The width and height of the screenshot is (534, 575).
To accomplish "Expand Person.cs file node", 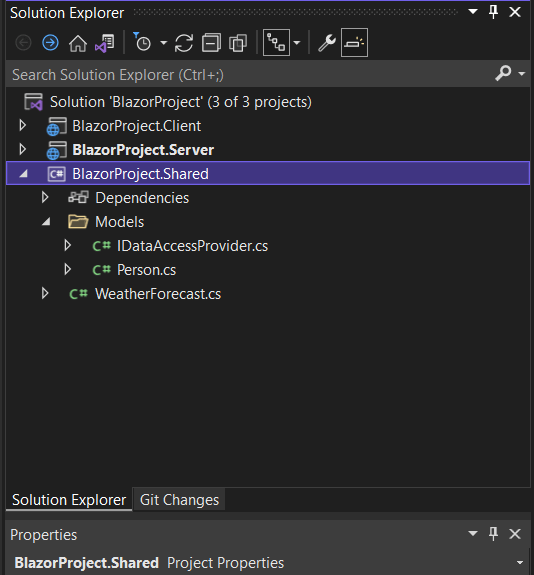I will pos(67,270).
